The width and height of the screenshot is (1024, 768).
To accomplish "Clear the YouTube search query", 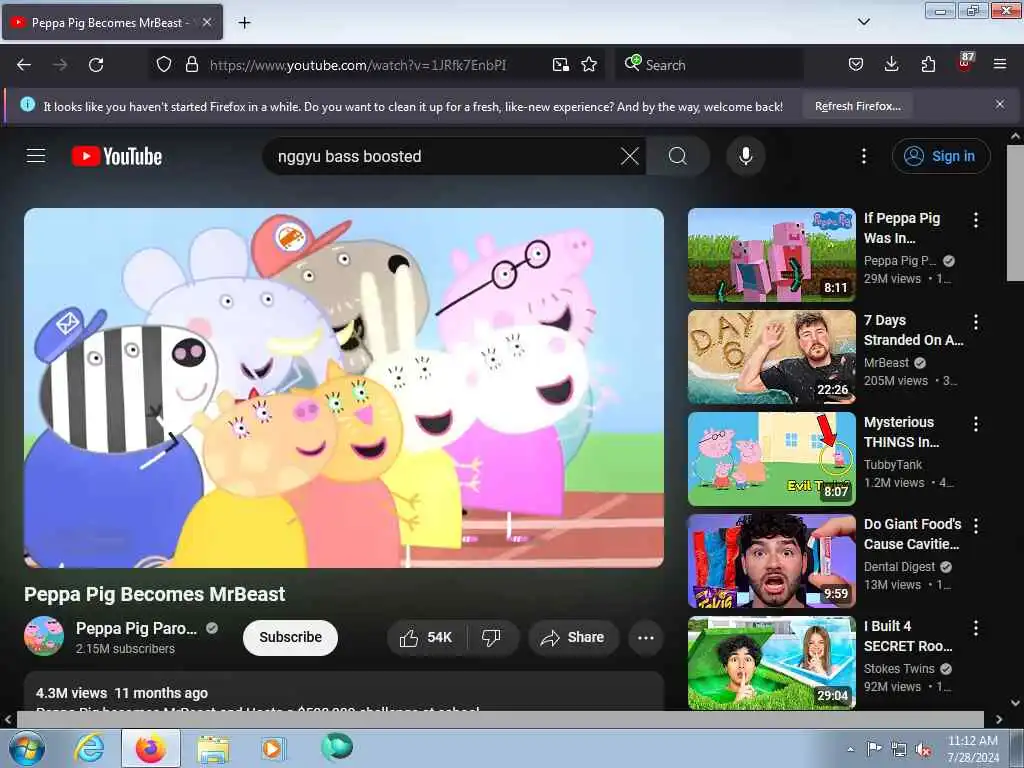I will pyautogui.click(x=630, y=156).
